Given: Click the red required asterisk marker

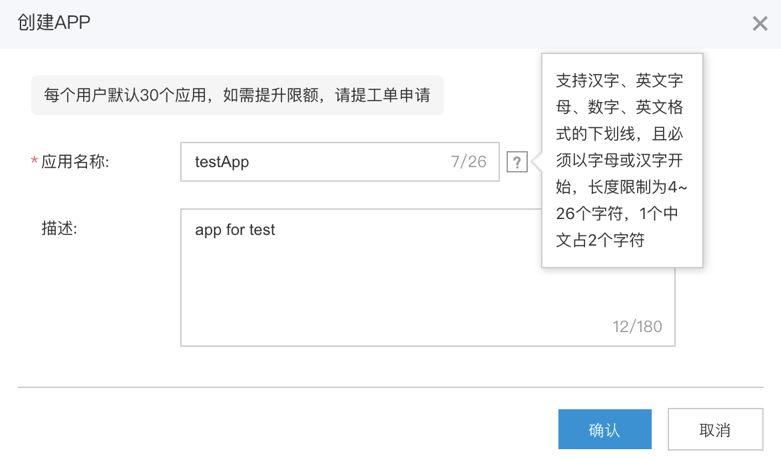Looking at the screenshot, I should 34,161.
